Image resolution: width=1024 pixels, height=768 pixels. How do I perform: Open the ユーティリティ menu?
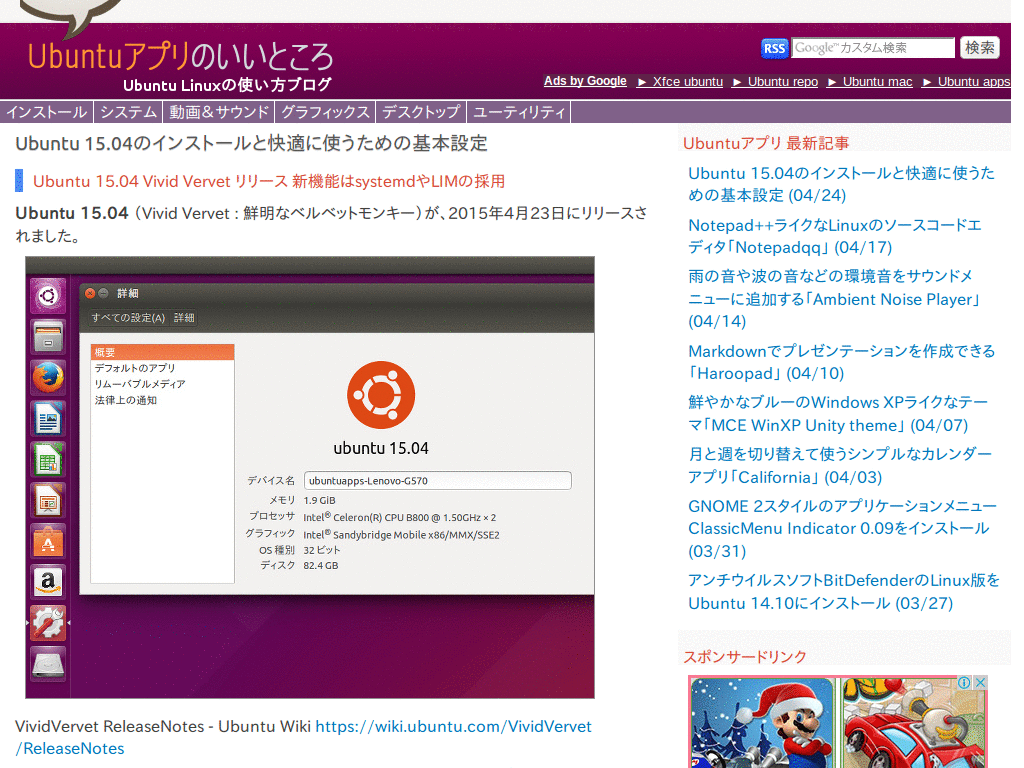pos(519,112)
